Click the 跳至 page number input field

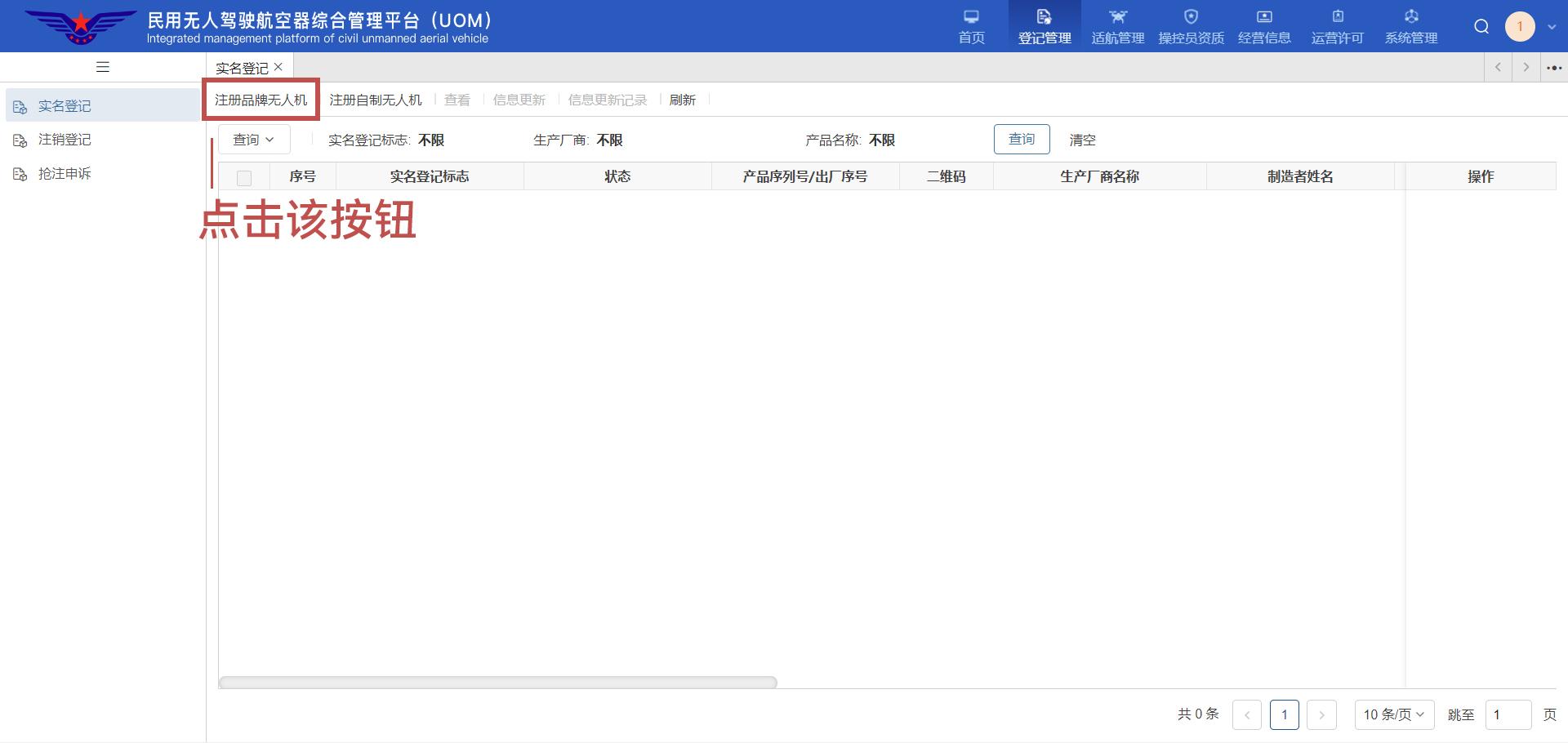[1507, 714]
